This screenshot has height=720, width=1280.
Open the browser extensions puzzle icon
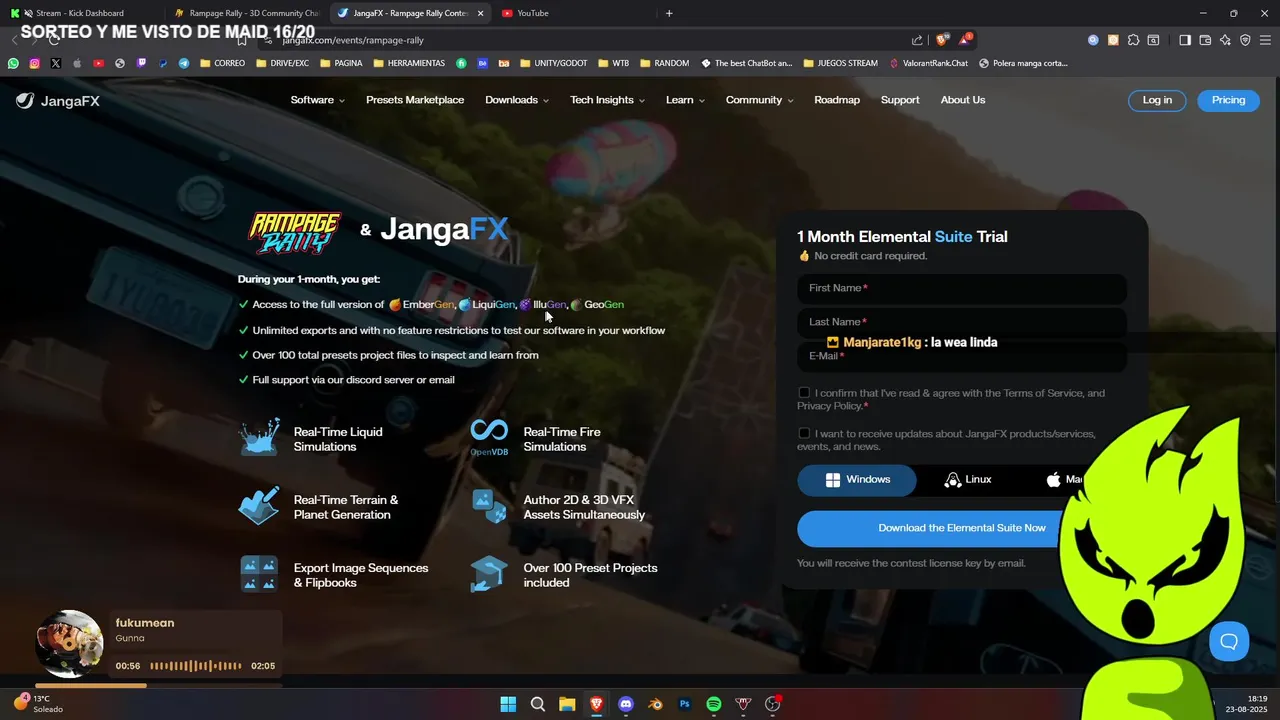pyautogui.click(x=1133, y=40)
